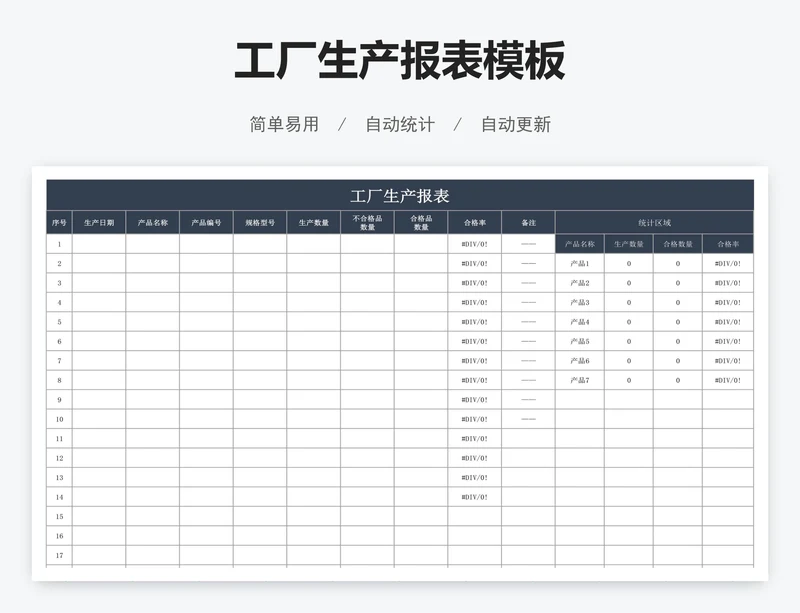Click the 产品4 cell in statistics area
The width and height of the screenshot is (800, 613).
pyautogui.click(x=580, y=322)
